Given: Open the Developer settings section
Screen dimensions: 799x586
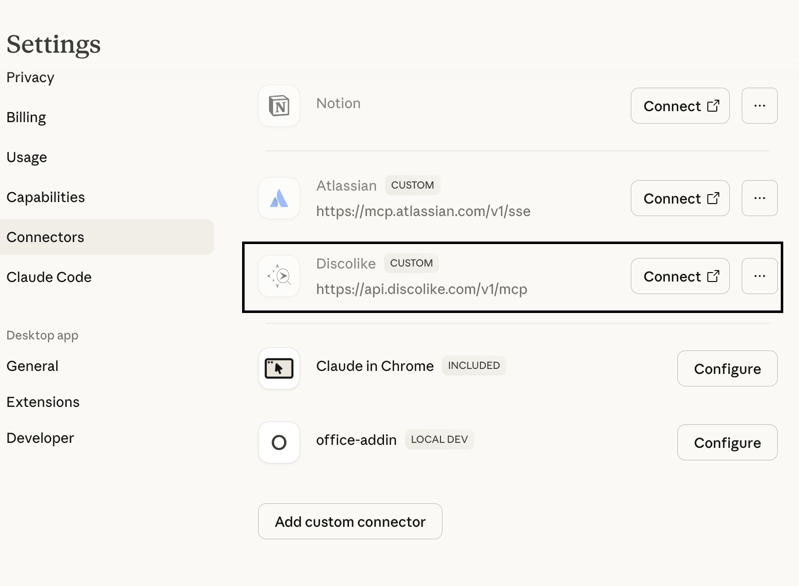Looking at the screenshot, I should pos(40,438).
